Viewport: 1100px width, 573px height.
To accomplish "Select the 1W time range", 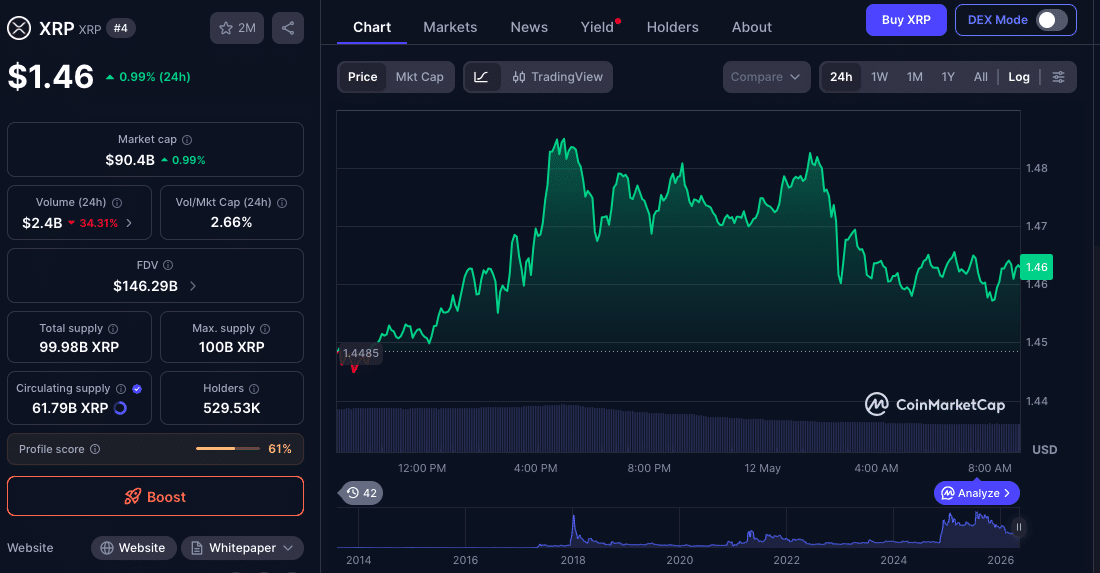I will [x=880, y=77].
